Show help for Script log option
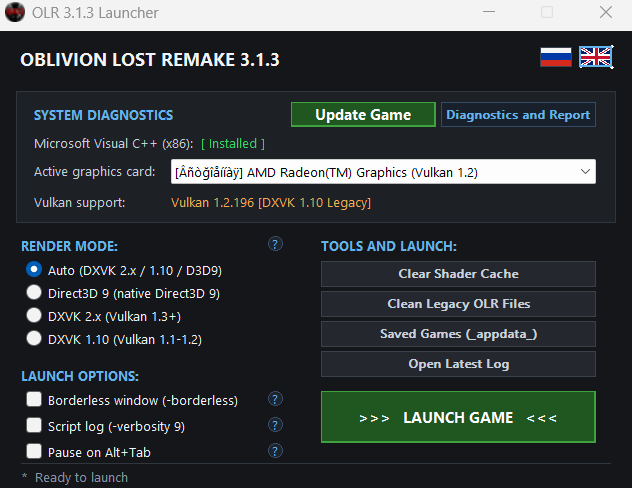This screenshot has width=632, height=488. pyautogui.click(x=275, y=425)
